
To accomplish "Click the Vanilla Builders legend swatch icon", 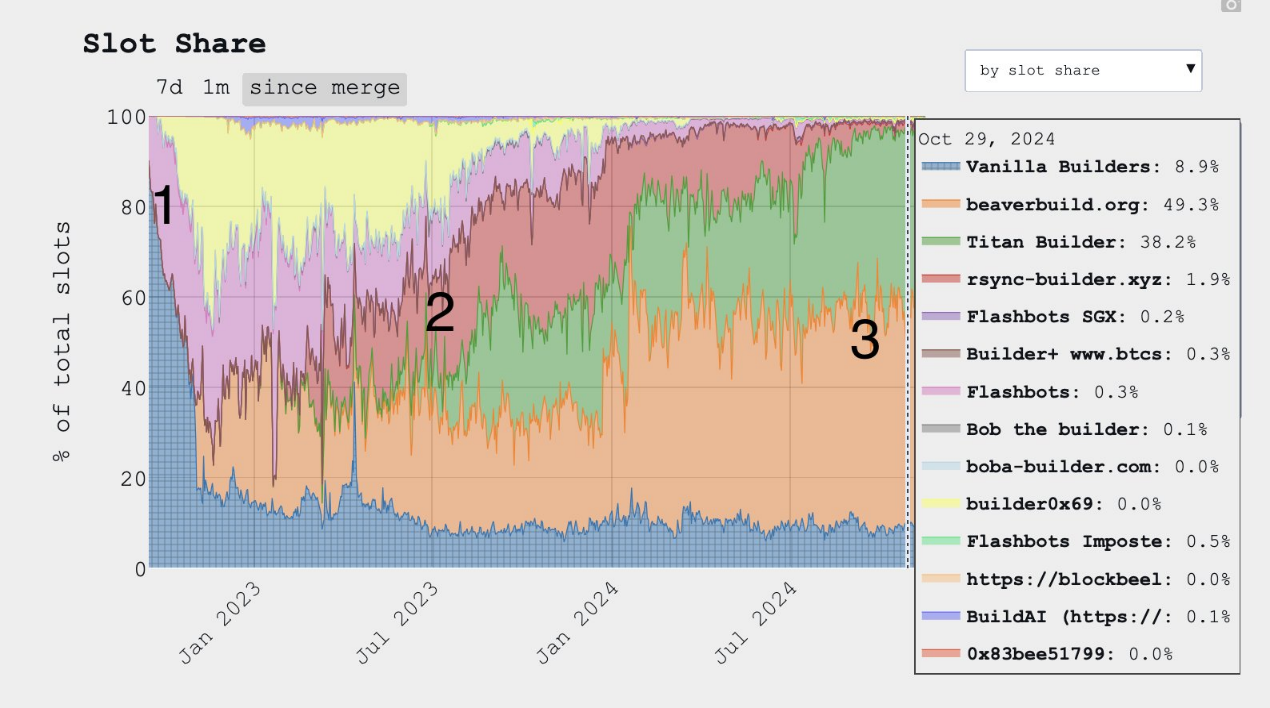I will pyautogui.click(x=940, y=167).
